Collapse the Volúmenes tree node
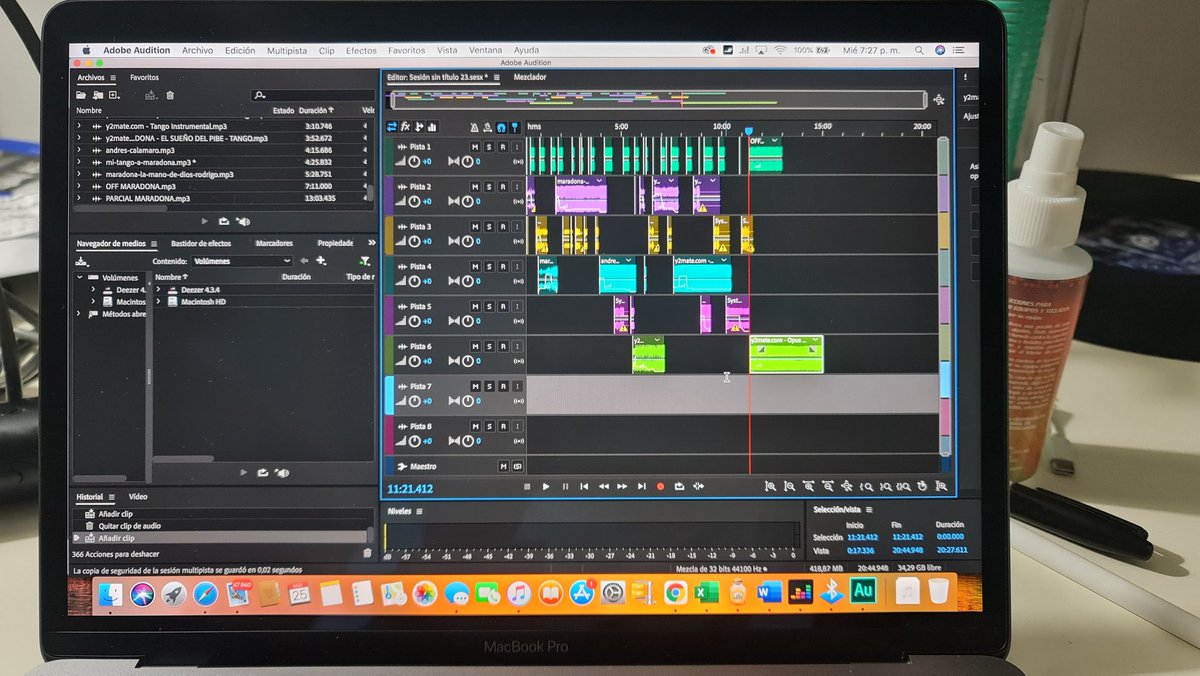Viewport: 1200px width, 676px height. (x=80, y=277)
